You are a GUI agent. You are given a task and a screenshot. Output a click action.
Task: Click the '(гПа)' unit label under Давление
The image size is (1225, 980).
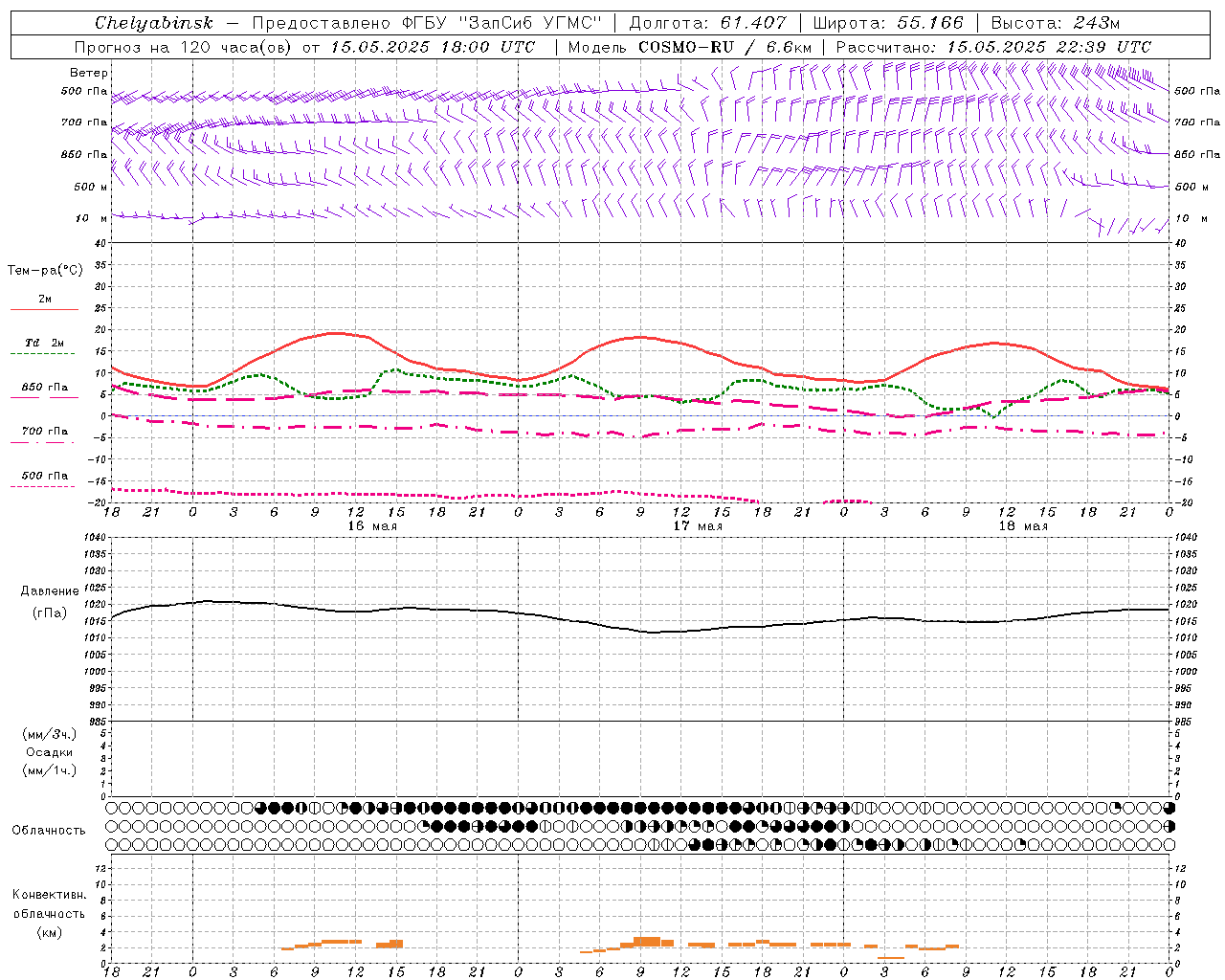(50, 612)
